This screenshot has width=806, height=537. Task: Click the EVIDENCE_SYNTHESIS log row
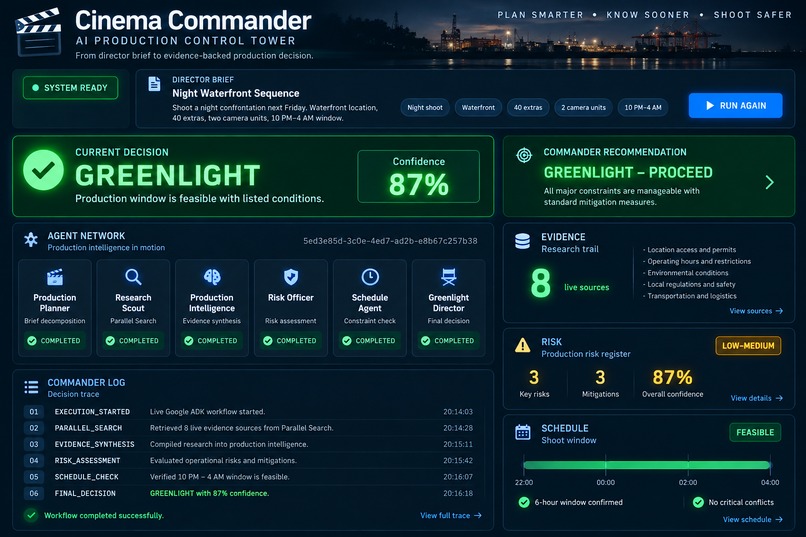[x=248, y=444]
